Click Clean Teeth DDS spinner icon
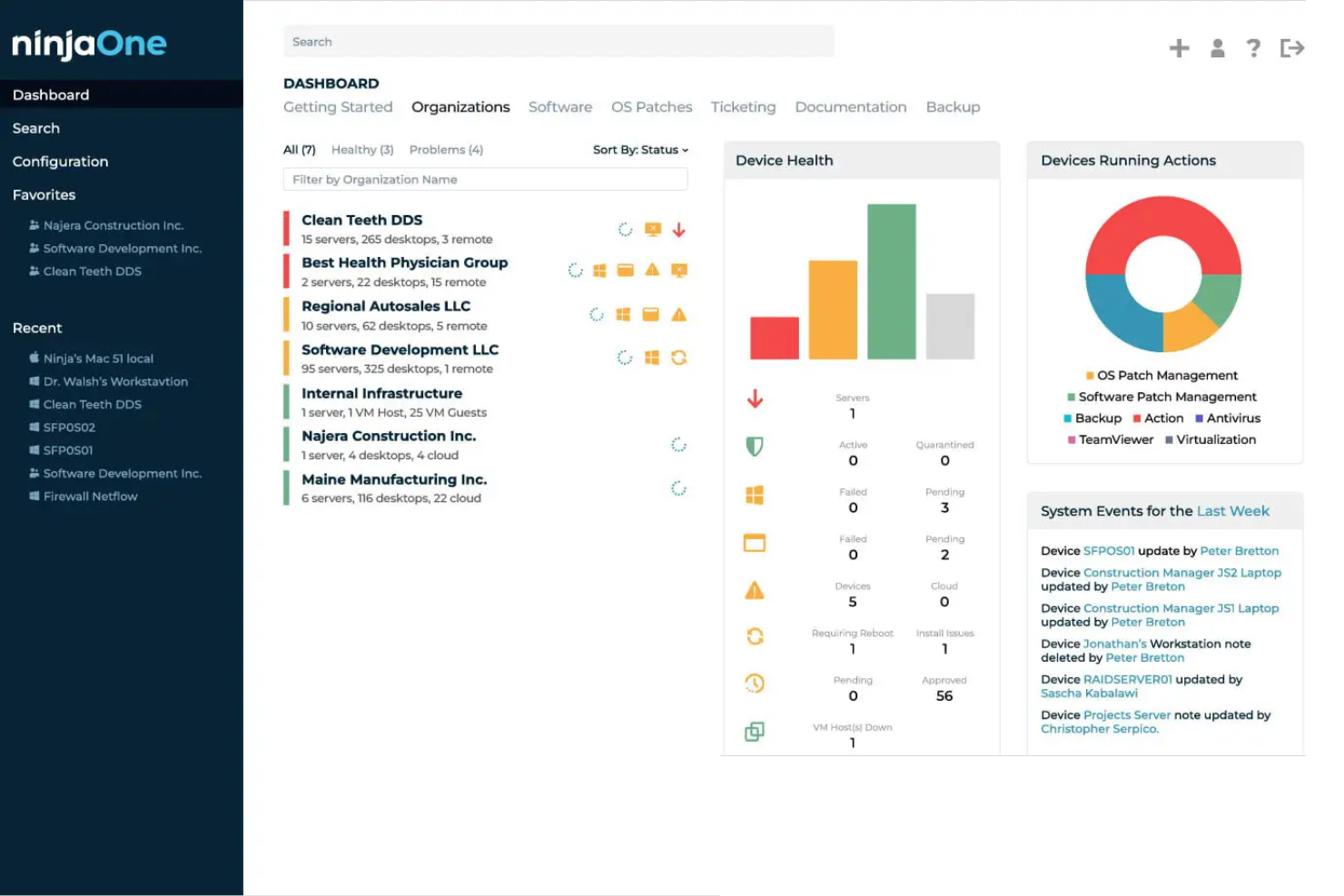This screenshot has width=1344, height=896. (626, 229)
